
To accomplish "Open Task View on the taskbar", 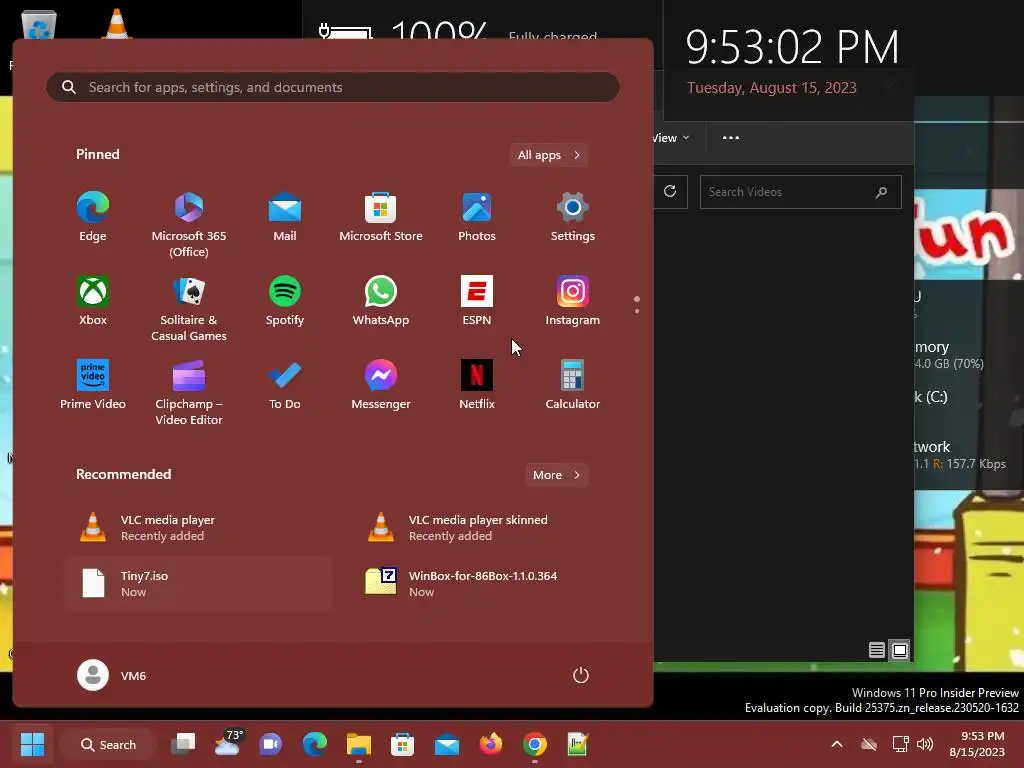I will [x=184, y=744].
